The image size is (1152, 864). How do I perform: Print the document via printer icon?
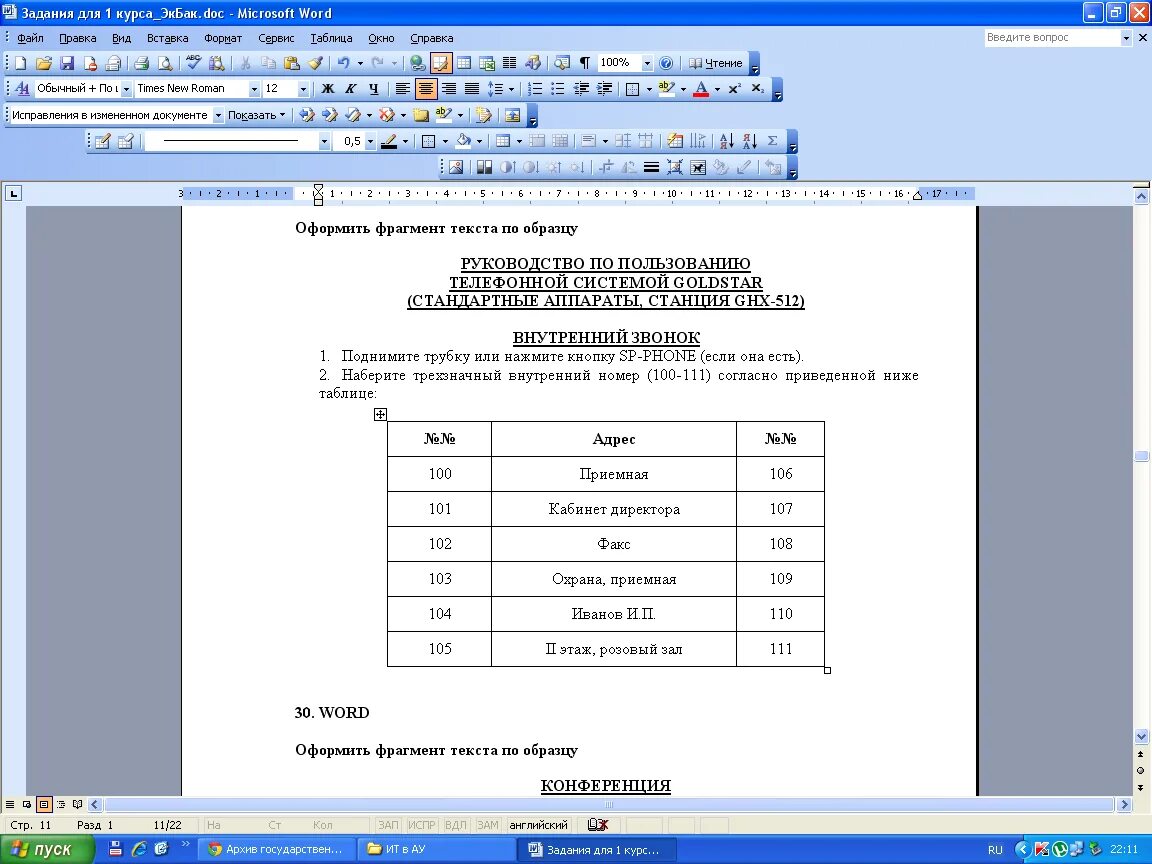coord(141,63)
